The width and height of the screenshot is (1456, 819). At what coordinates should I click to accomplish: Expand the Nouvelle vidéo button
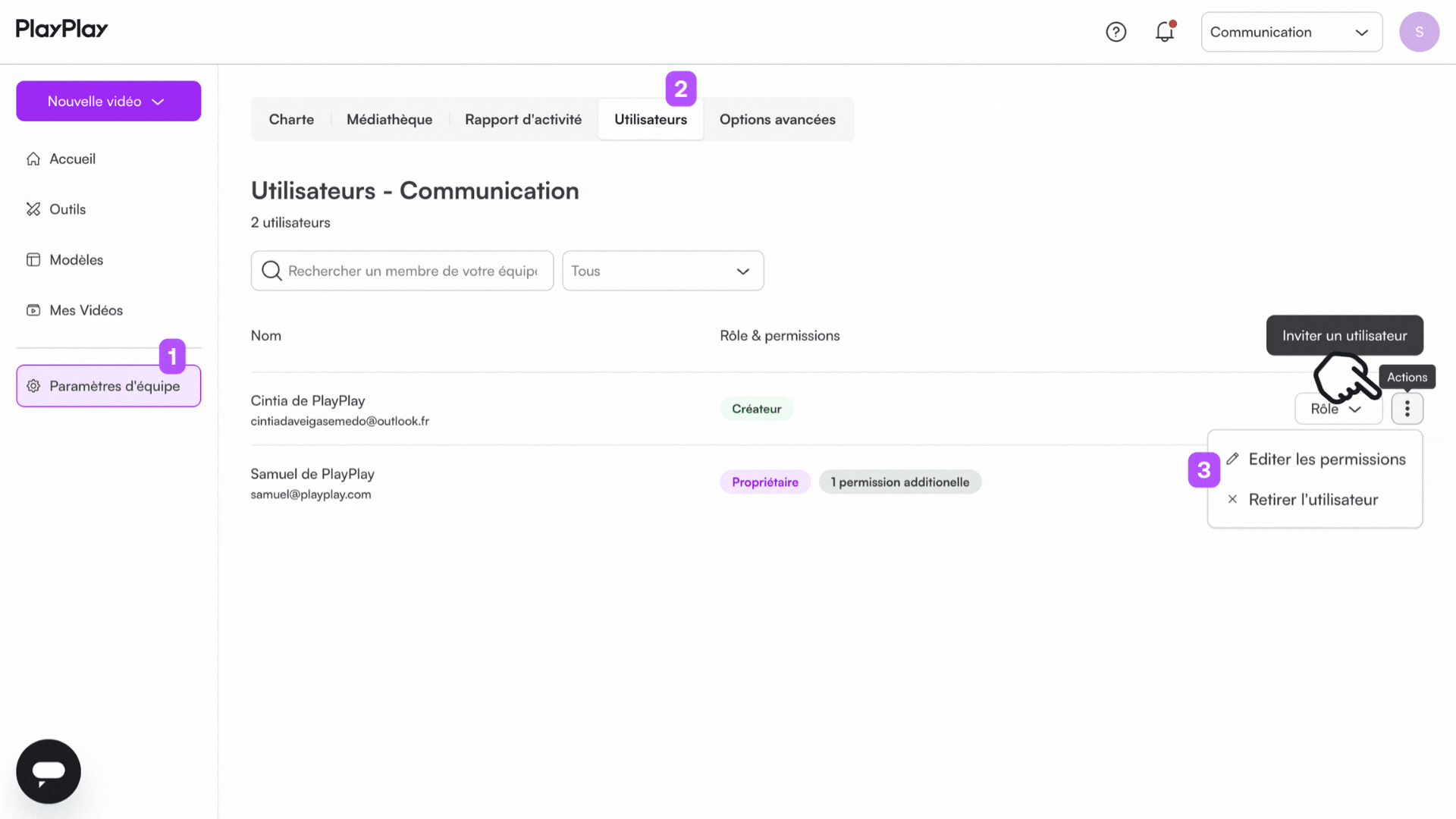click(x=108, y=101)
